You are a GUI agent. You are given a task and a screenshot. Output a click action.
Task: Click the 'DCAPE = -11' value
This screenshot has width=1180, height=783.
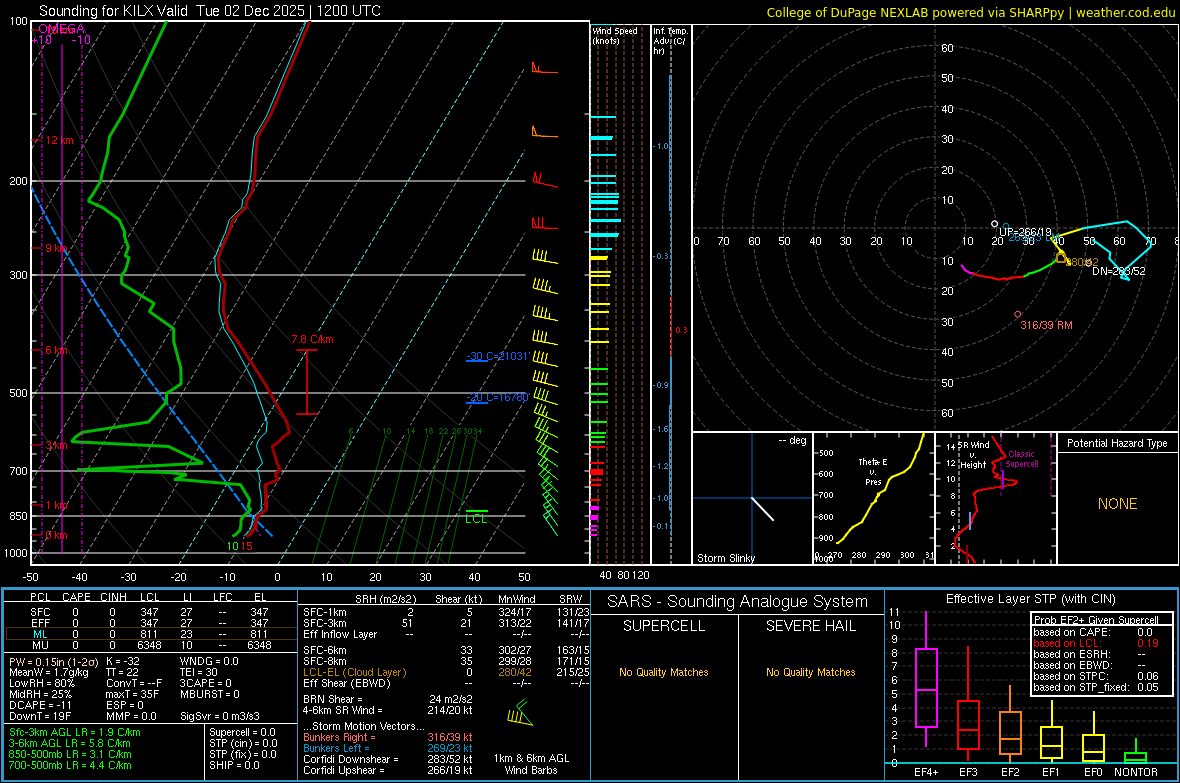[41, 705]
